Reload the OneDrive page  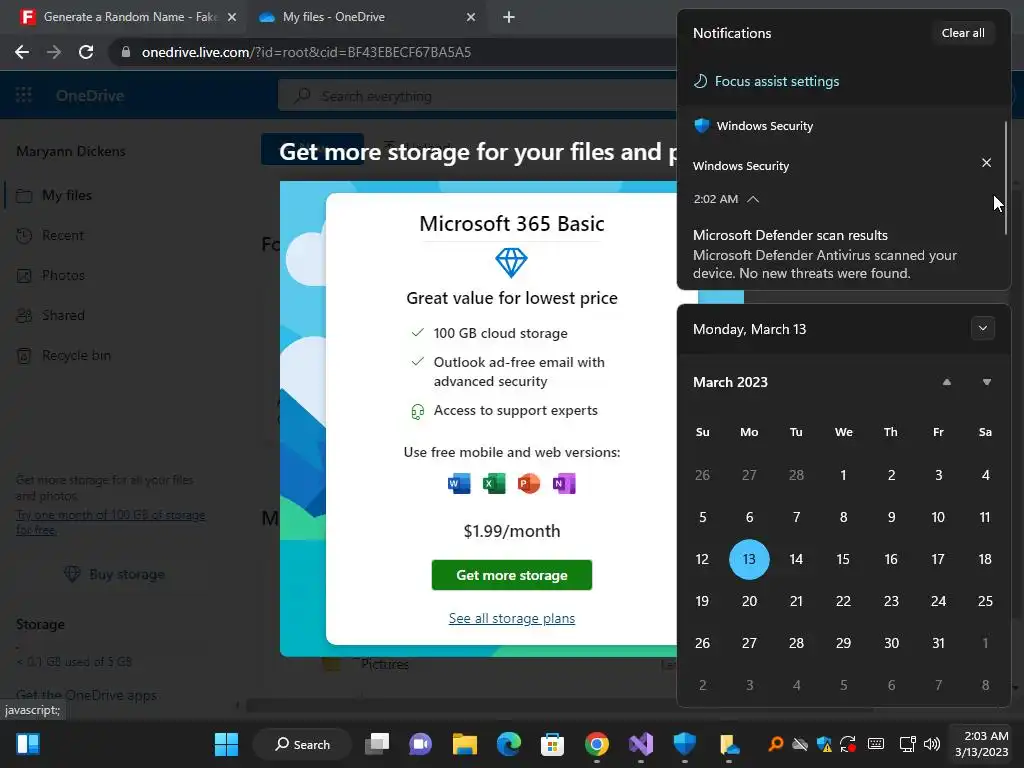click(x=86, y=52)
